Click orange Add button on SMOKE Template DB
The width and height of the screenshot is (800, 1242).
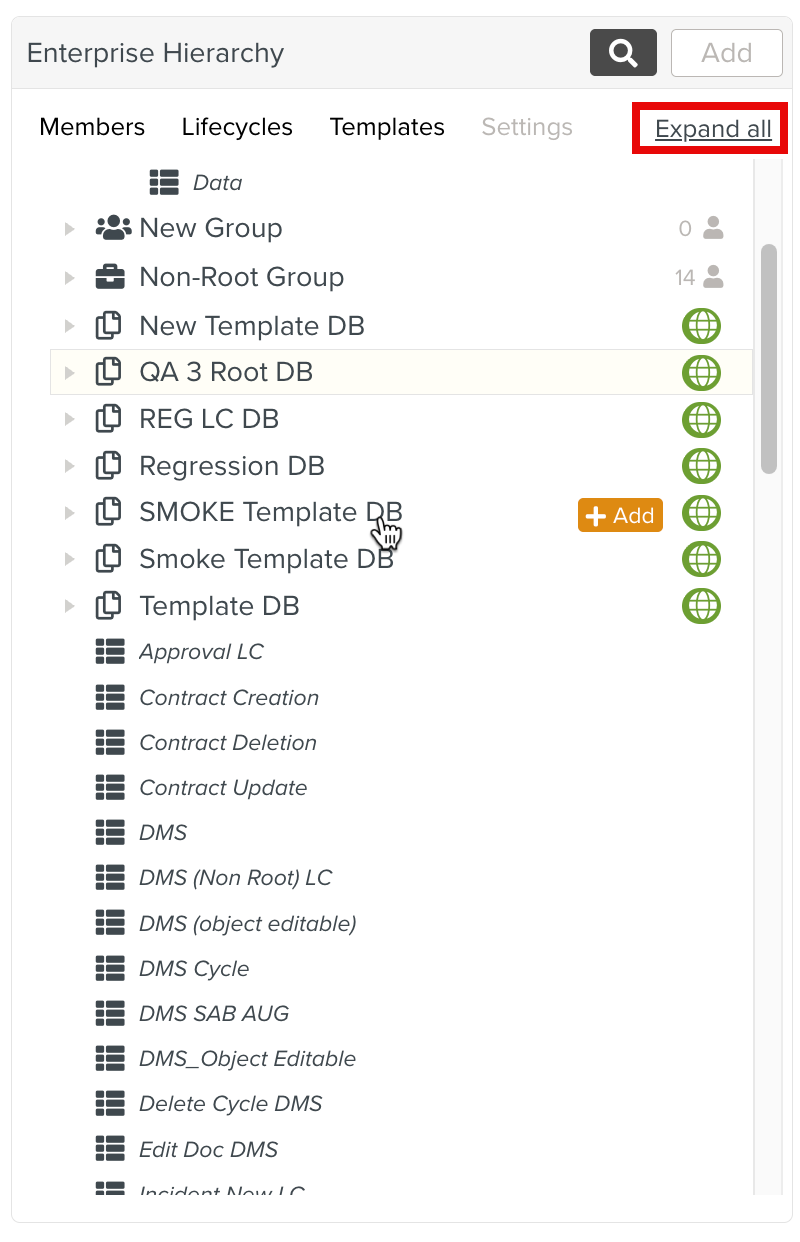point(620,515)
